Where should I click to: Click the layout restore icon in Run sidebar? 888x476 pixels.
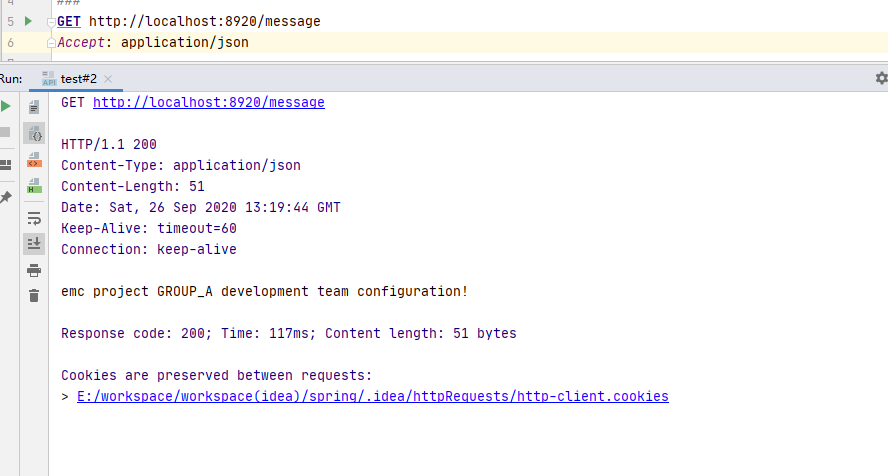click(x=6, y=164)
